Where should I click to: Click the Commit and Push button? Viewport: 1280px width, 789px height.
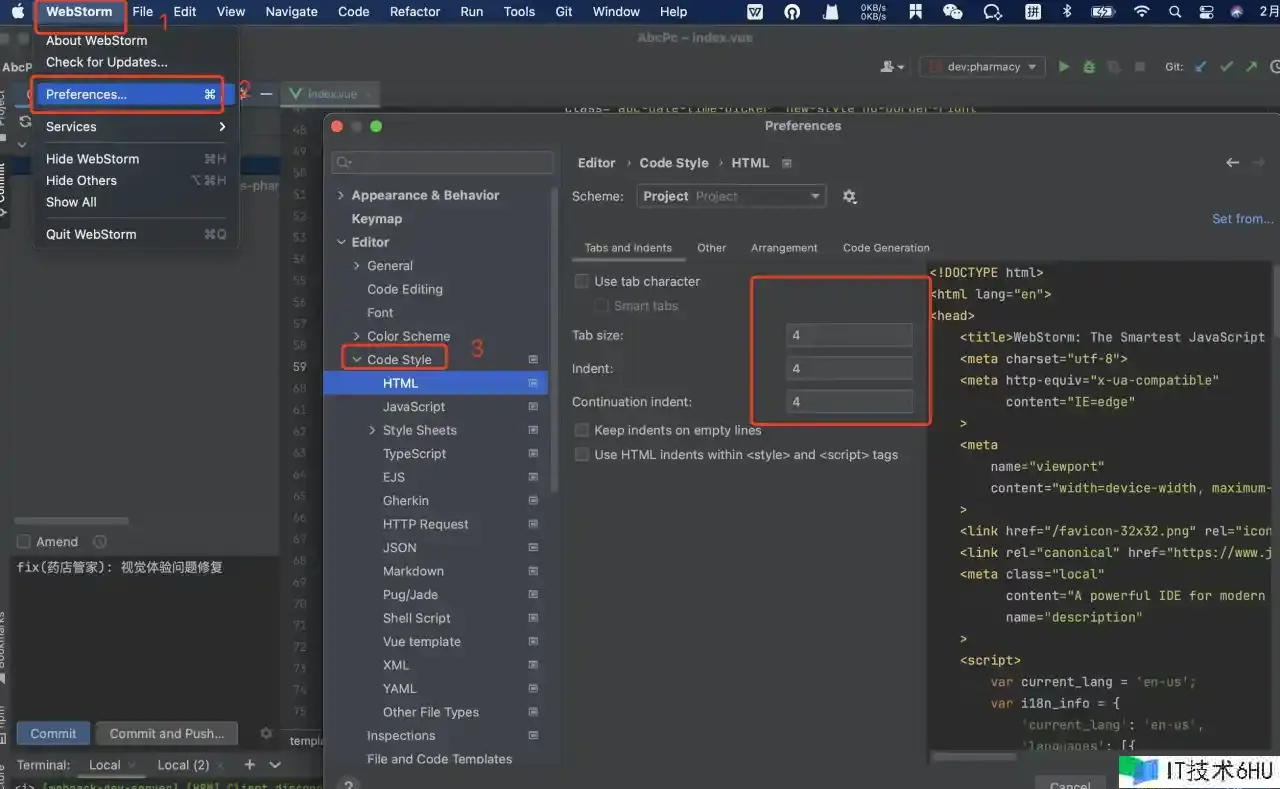pos(167,733)
